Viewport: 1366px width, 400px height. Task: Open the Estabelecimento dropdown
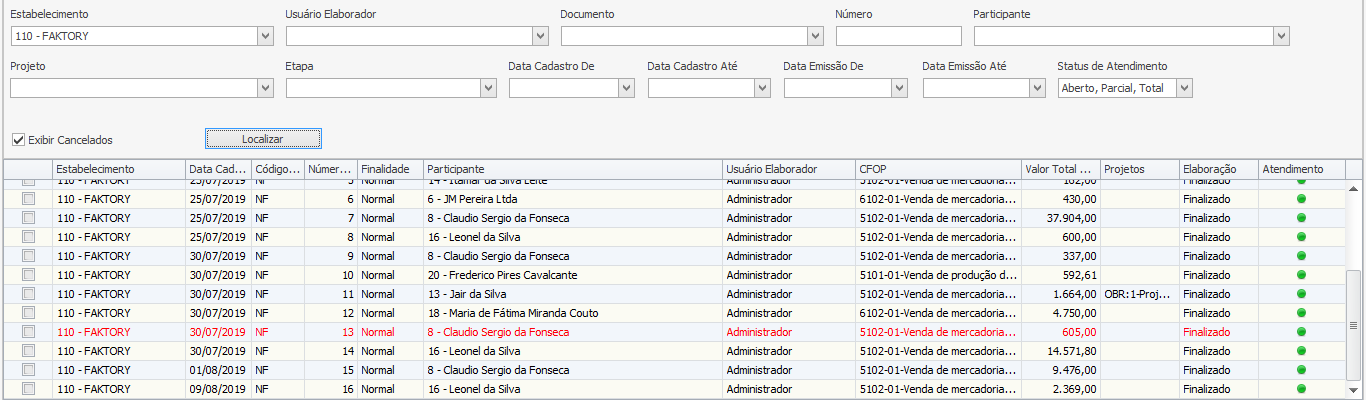pos(265,36)
